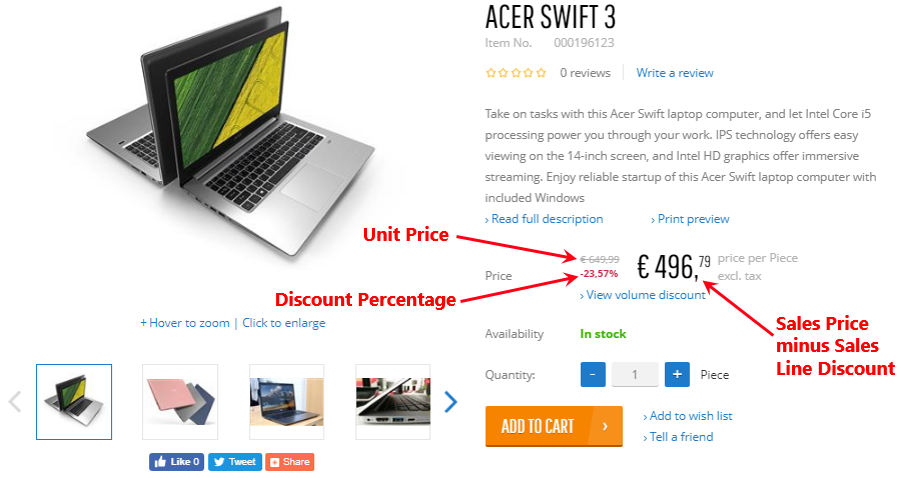Screen dimensions: 902x478
Task: Add the Acer Swift 3 to cart
Action: point(554,426)
